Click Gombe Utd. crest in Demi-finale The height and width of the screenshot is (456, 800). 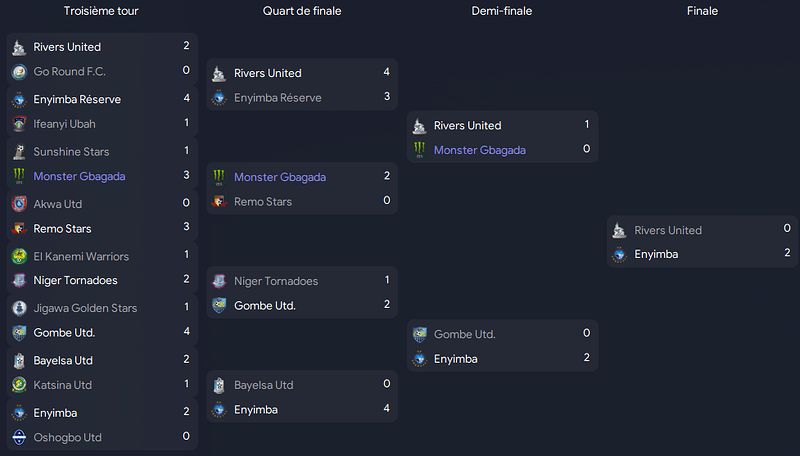pos(419,334)
